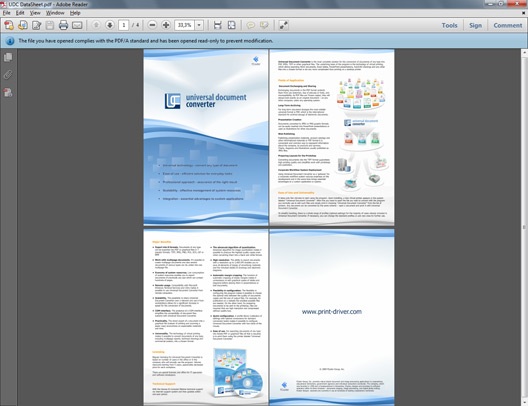Open the File menu
528x406 pixels.
6,13
